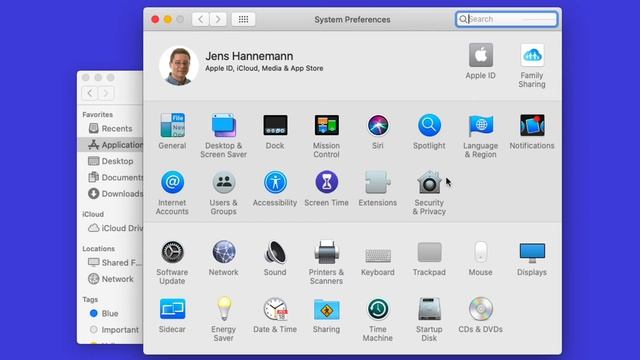Select Applications in Finder sidebar

click(111, 145)
